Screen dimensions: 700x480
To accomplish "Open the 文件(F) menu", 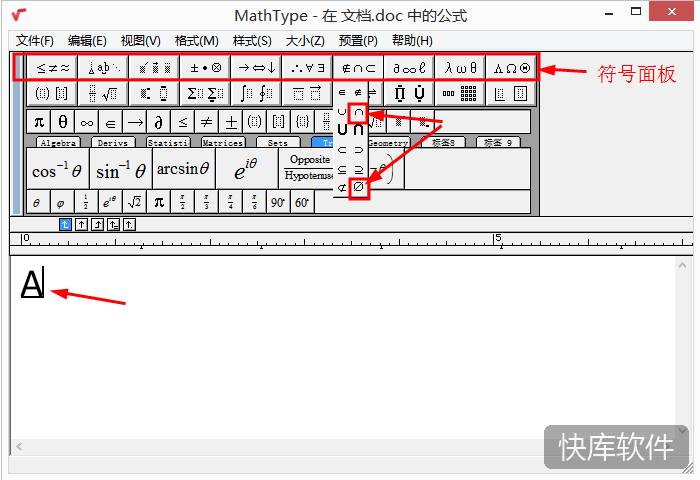I will (35, 41).
